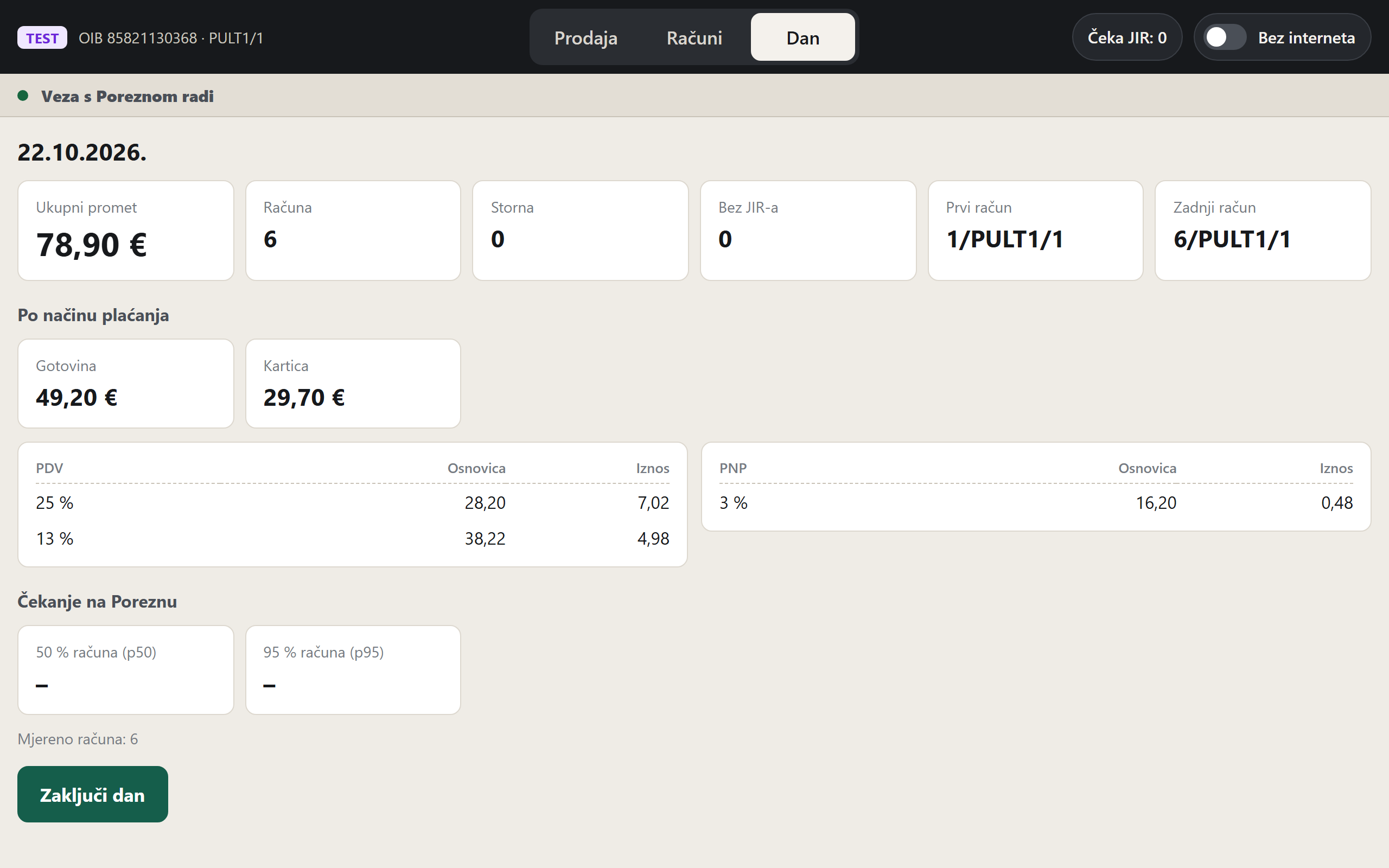Viewport: 1389px width, 868px height.
Task: Click the Veza s Poreznom radi status text
Action: point(128,96)
